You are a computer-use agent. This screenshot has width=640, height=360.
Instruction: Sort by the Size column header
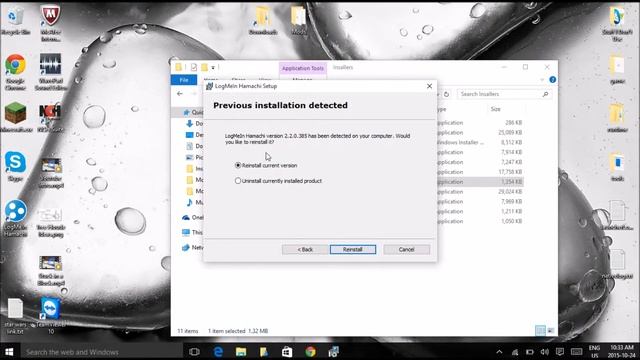pos(496,109)
